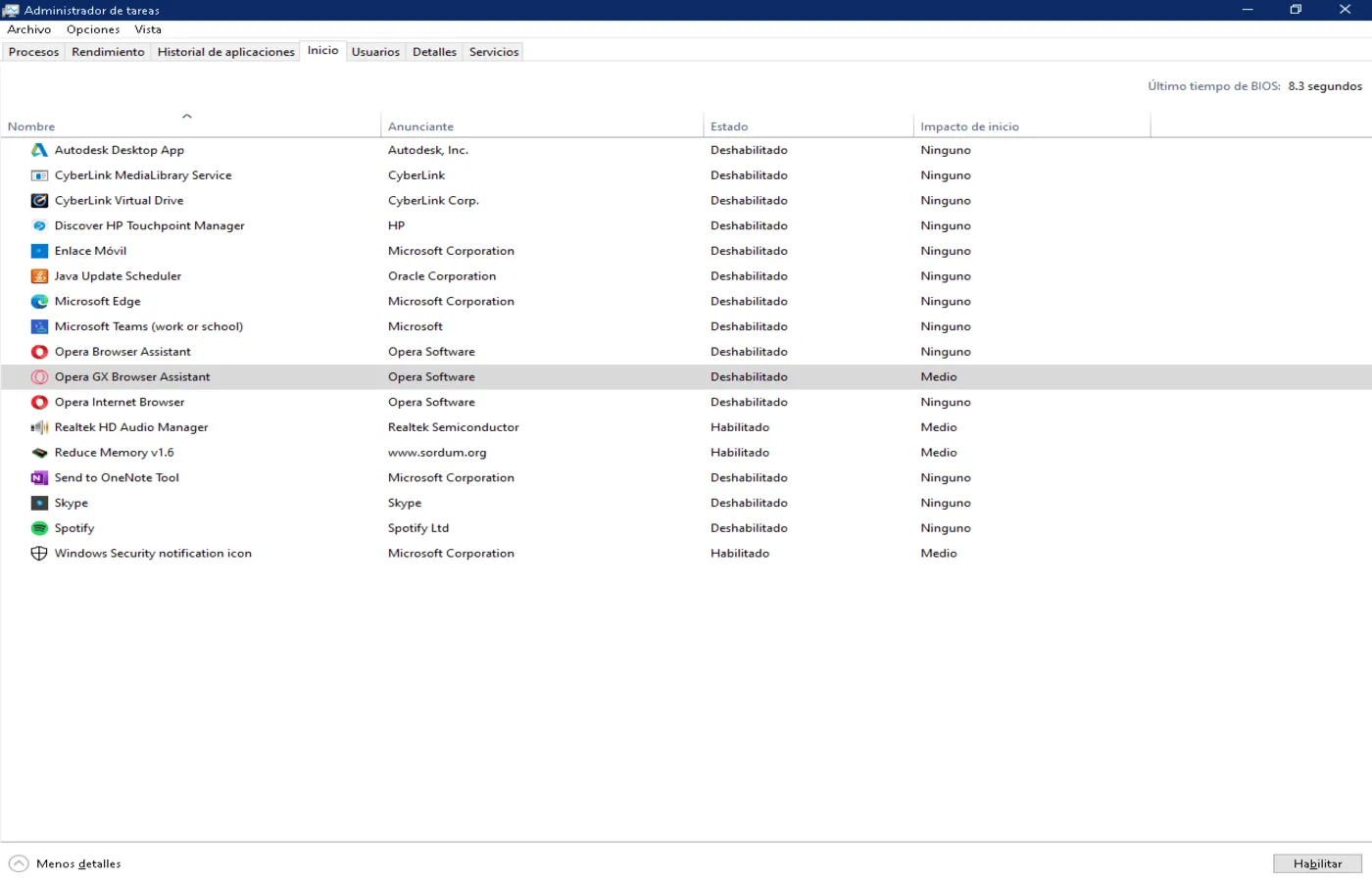
Task: Select the Java Update Scheduler name
Action: pos(118,276)
